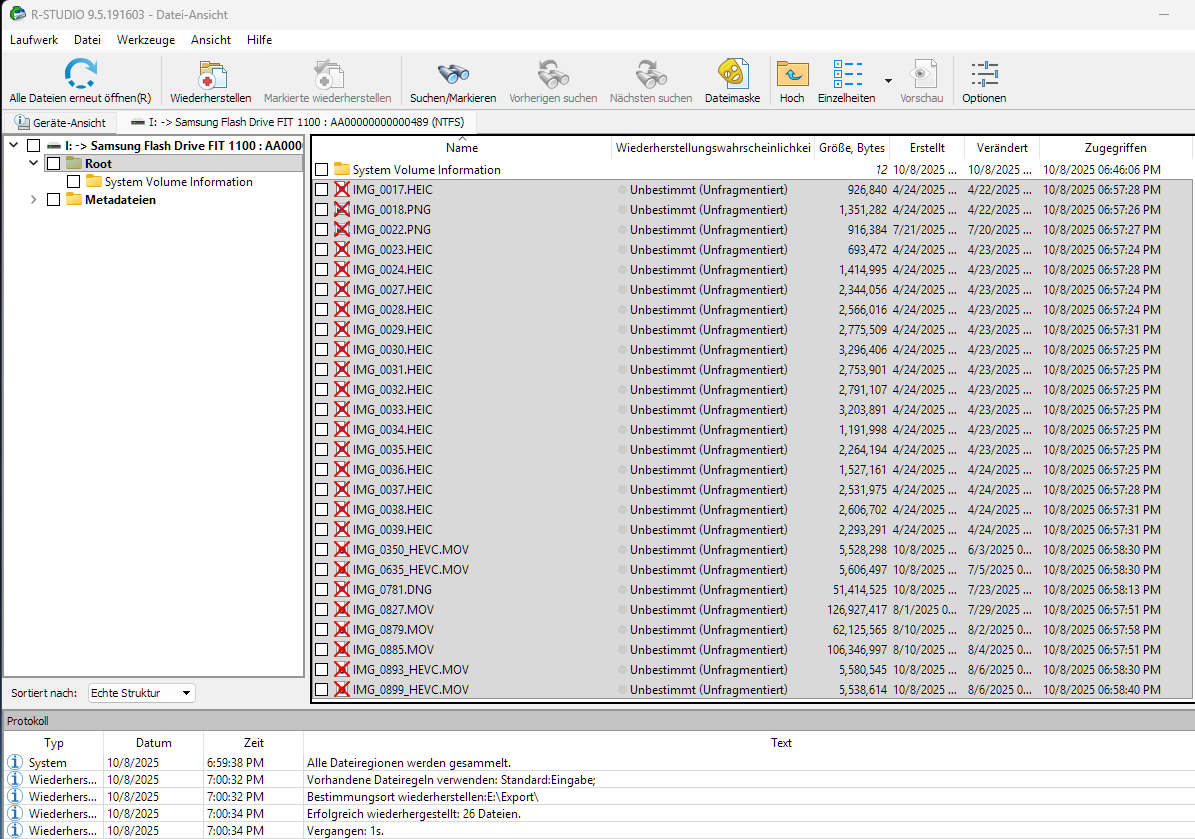Open the Ansicht menu

tap(210, 40)
